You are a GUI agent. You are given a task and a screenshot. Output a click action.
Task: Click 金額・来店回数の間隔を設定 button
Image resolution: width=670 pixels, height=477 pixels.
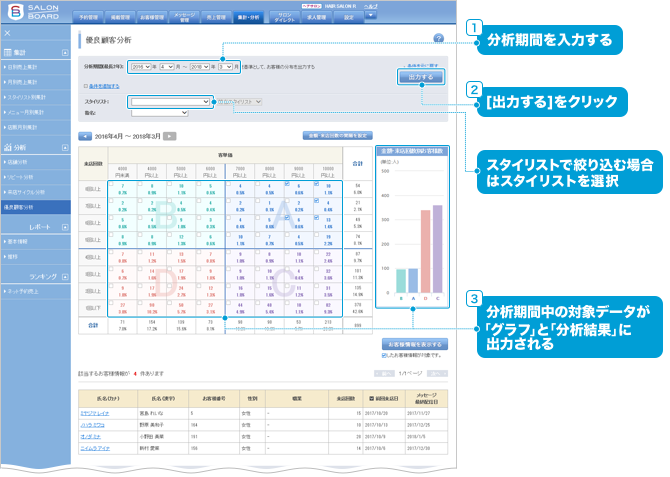(338, 135)
